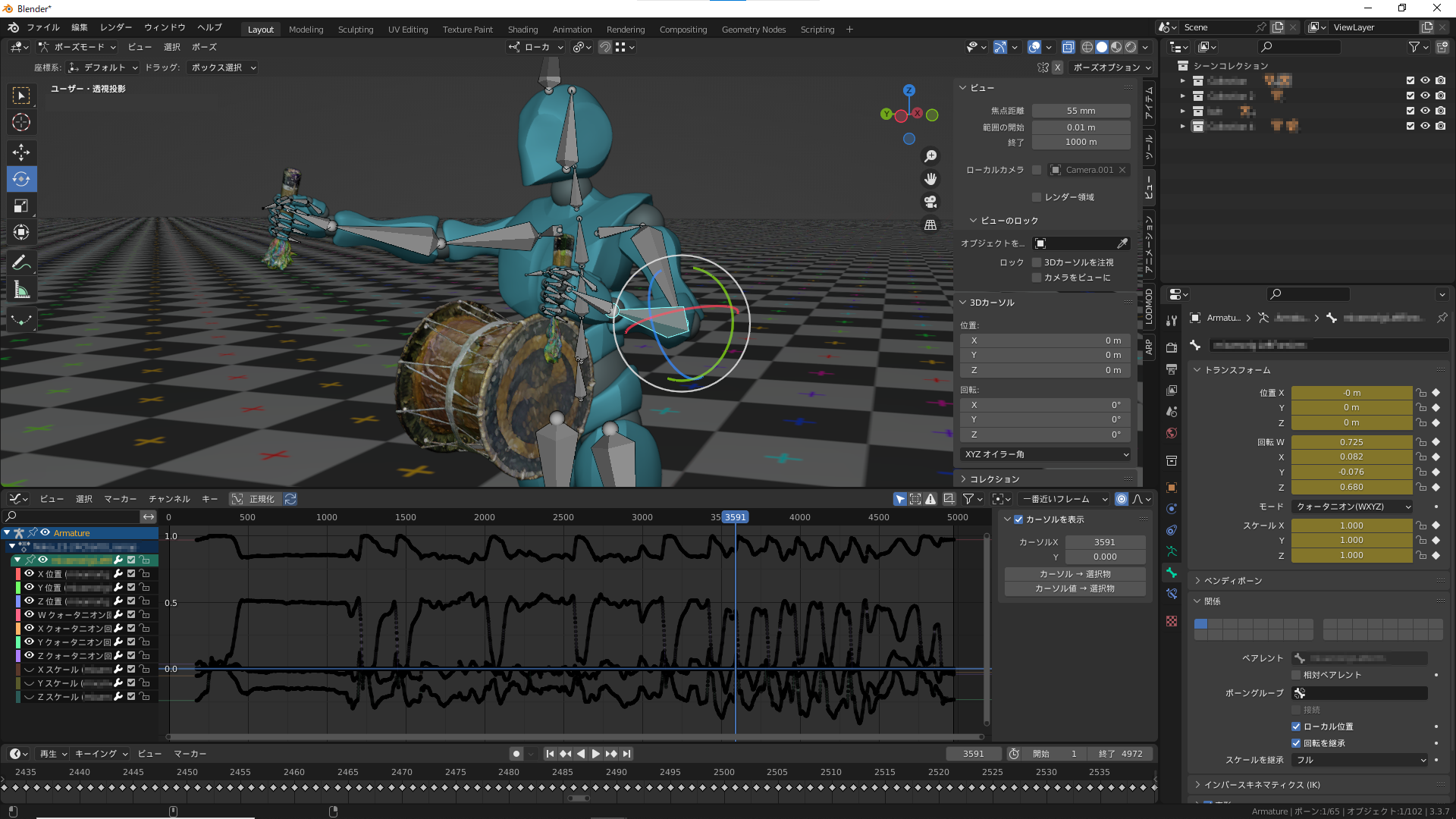Select the Annotate pencil tool
The height and width of the screenshot is (819, 1456).
[x=21, y=262]
